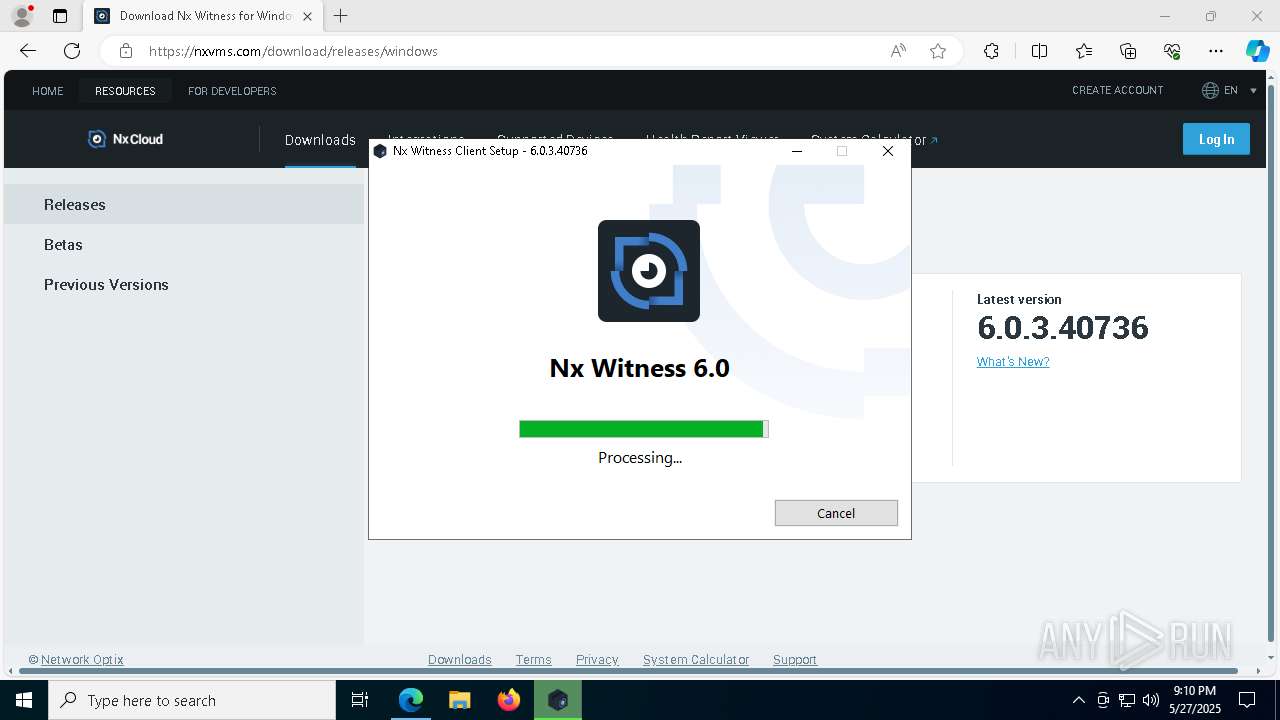The image size is (1280, 720).
Task: Reload the page with refresh icon
Action: [72, 51]
